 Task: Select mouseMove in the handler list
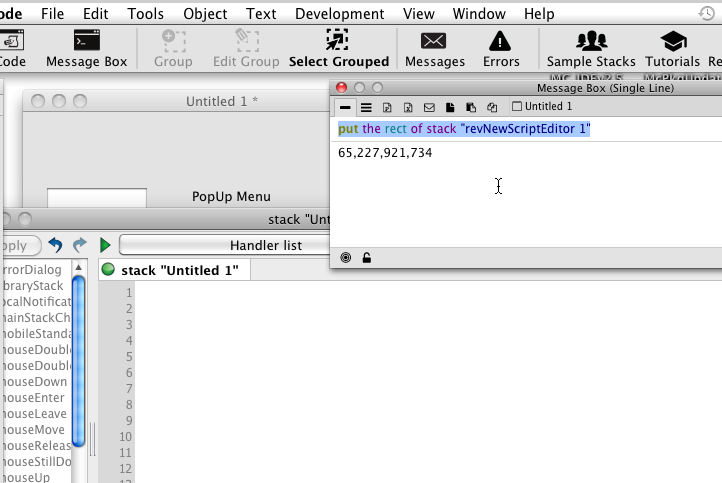pos(36,430)
